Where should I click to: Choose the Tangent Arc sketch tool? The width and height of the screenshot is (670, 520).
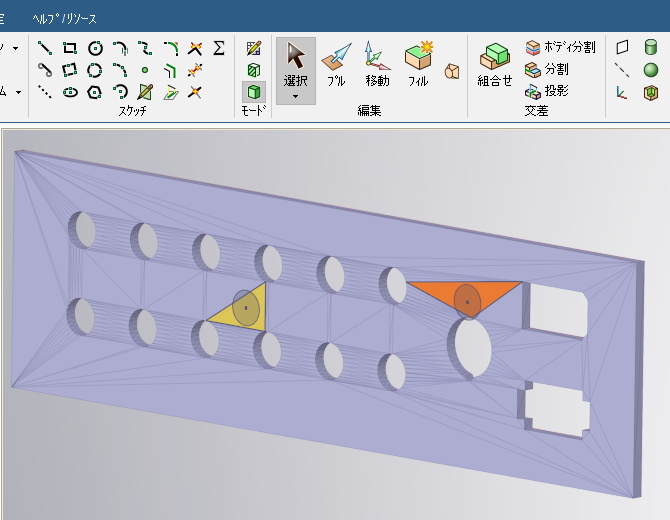pos(120,48)
